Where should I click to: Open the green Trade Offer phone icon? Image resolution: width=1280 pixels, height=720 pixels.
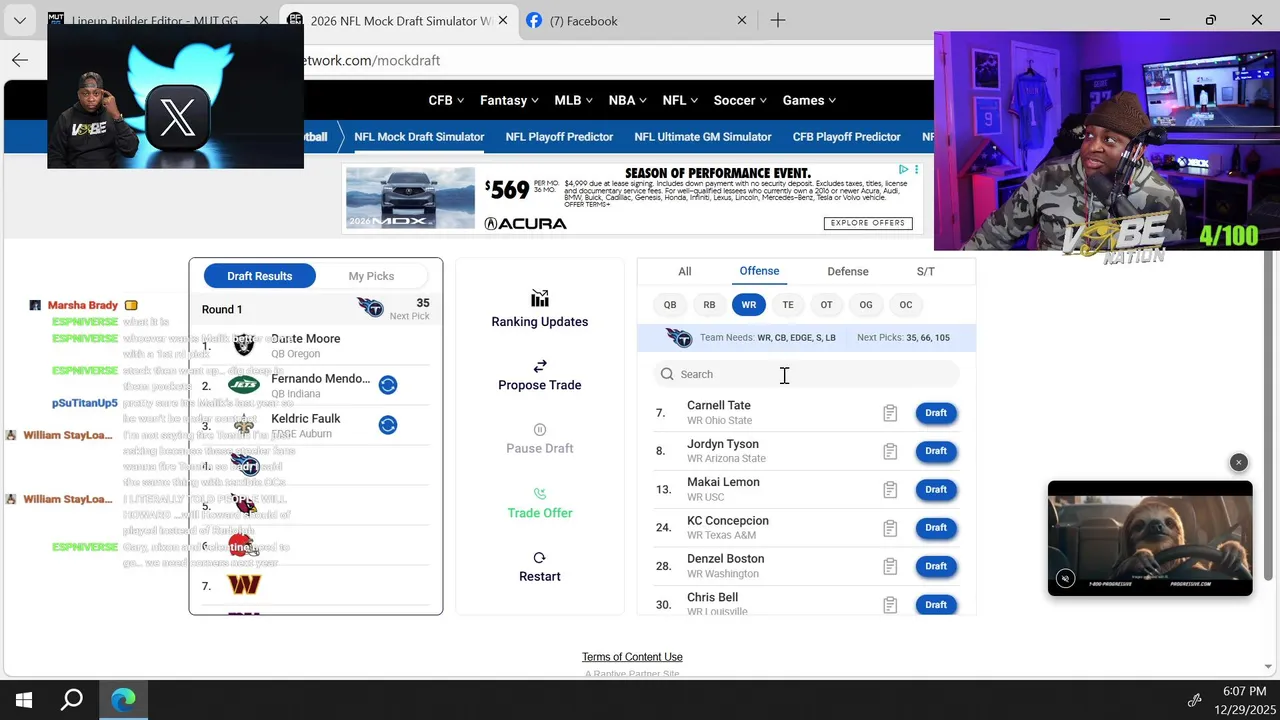pos(540,494)
